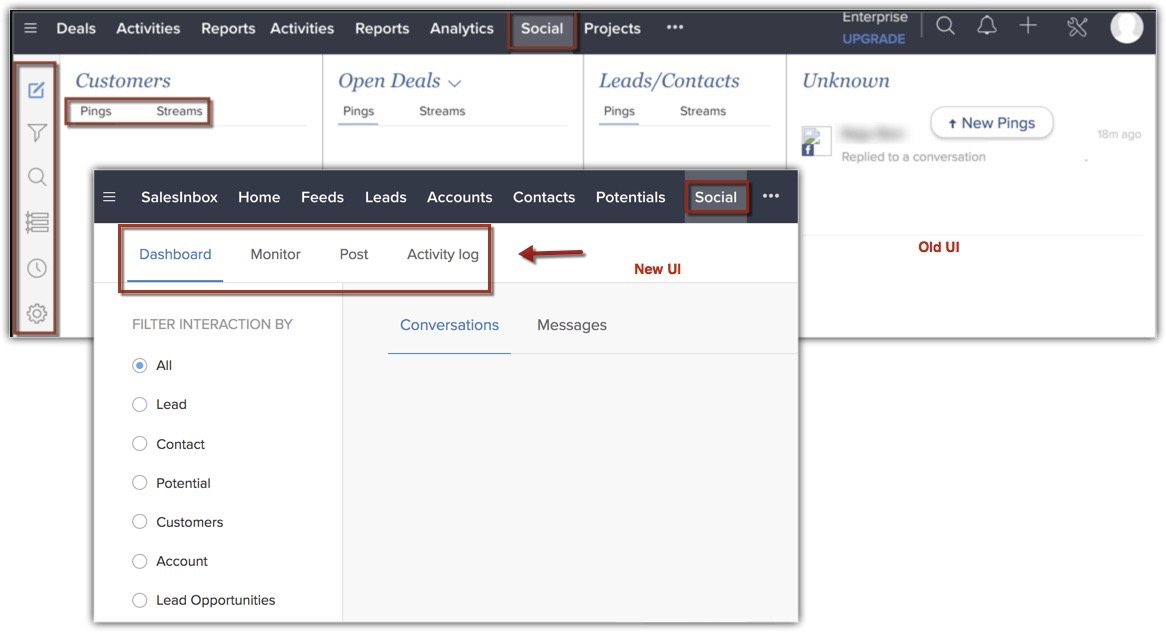This screenshot has width=1166, height=642.
Task: Open Deals module in Old UI navbar
Action: (x=76, y=28)
